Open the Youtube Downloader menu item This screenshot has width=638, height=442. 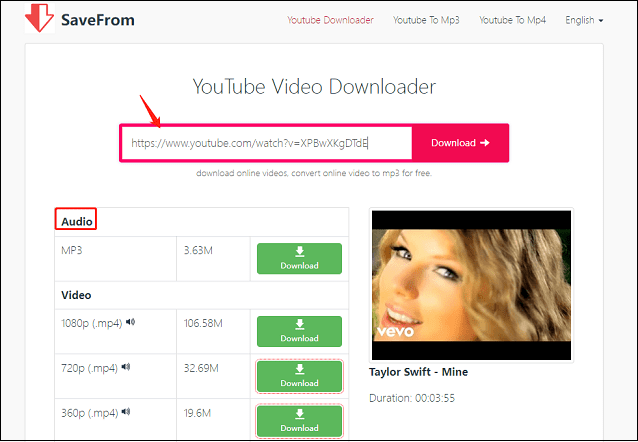330,20
